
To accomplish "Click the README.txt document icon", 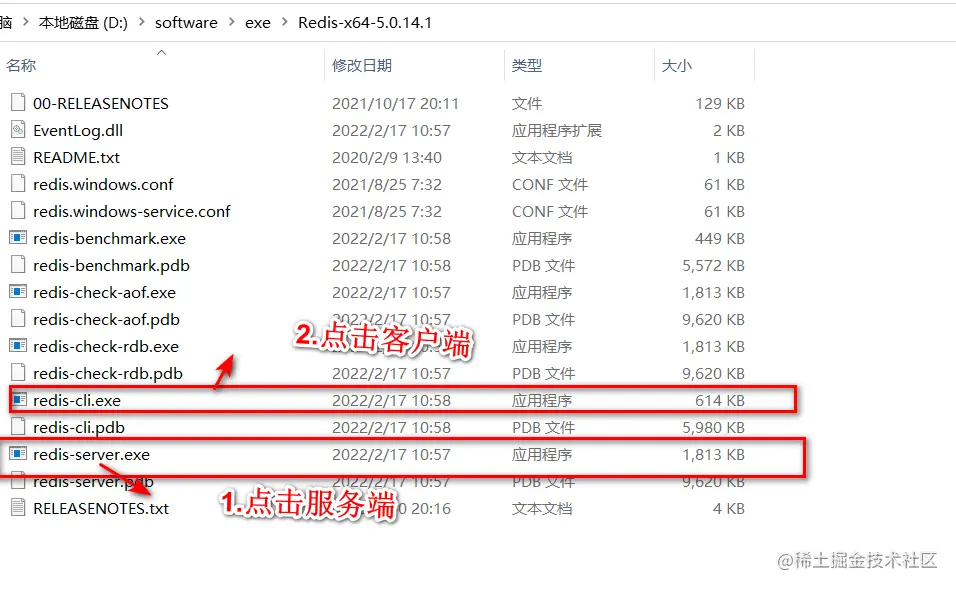I will [18, 157].
